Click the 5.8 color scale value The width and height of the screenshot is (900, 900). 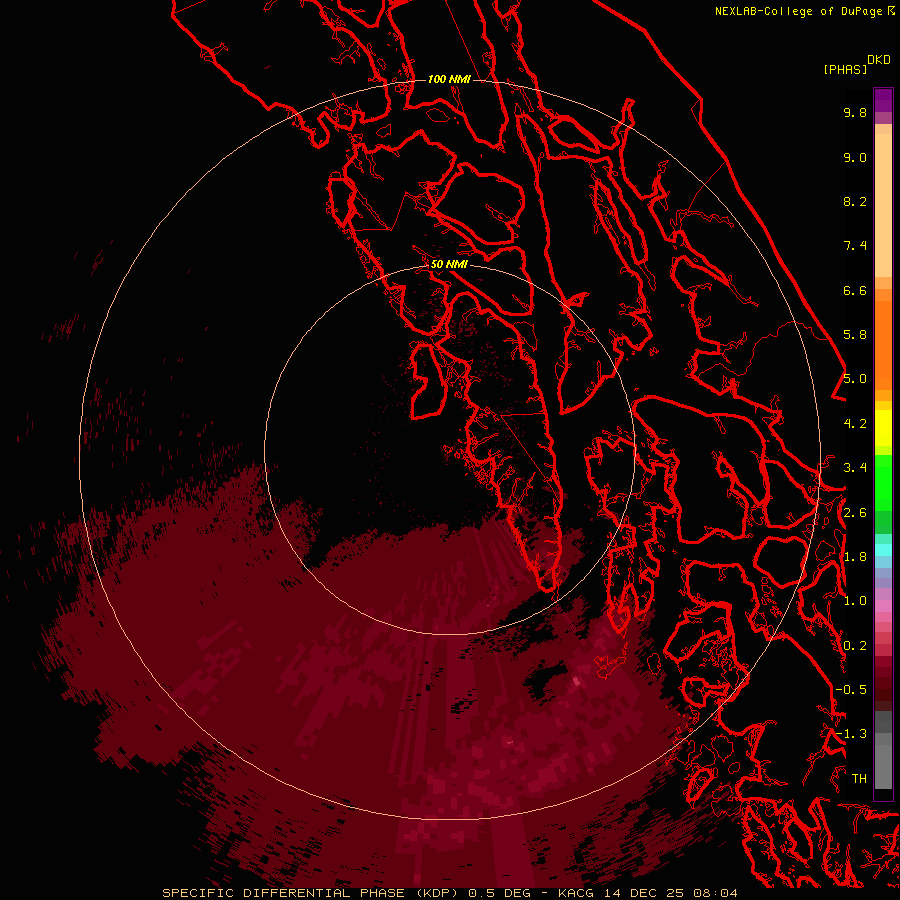[855, 335]
